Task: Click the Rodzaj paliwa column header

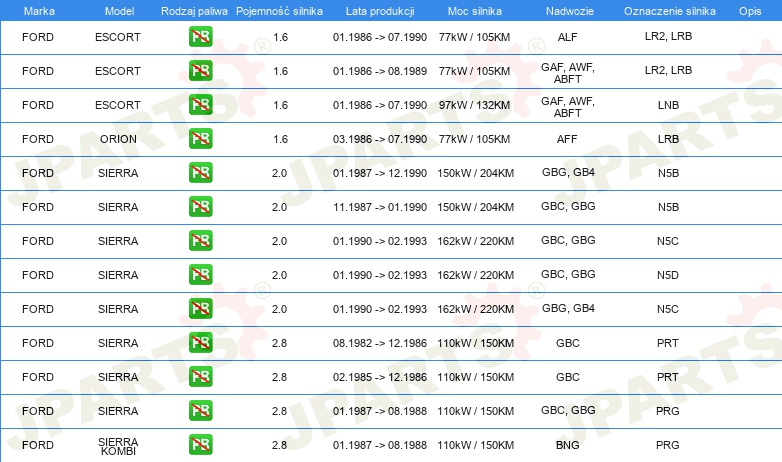Action: (194, 11)
